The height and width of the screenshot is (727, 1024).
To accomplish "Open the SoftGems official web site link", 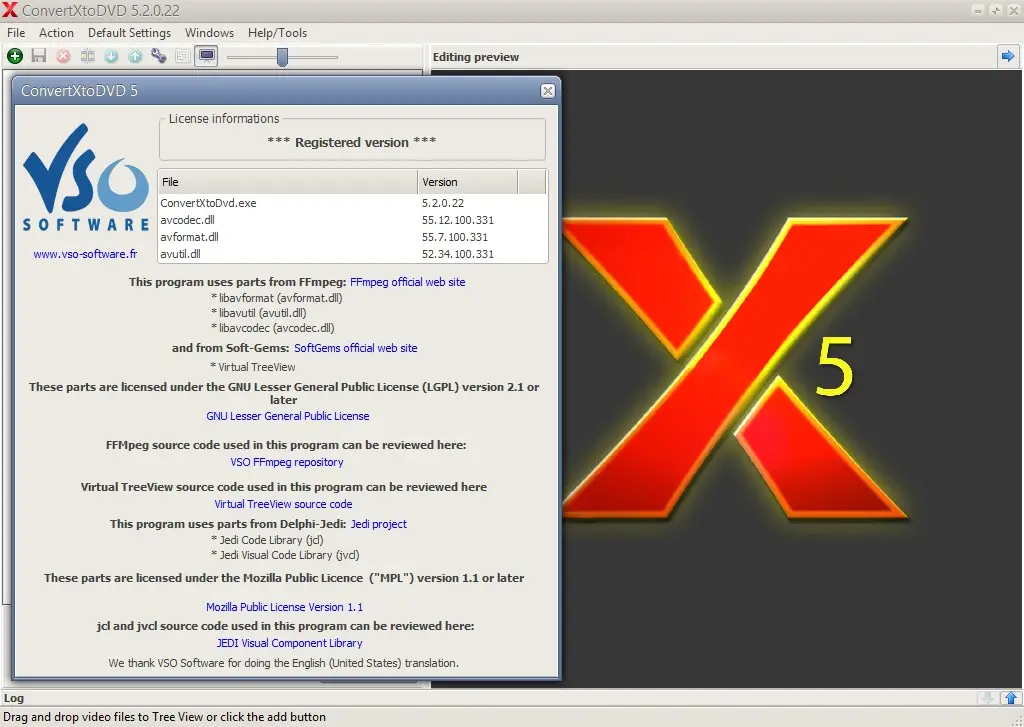I will click(x=355, y=348).
